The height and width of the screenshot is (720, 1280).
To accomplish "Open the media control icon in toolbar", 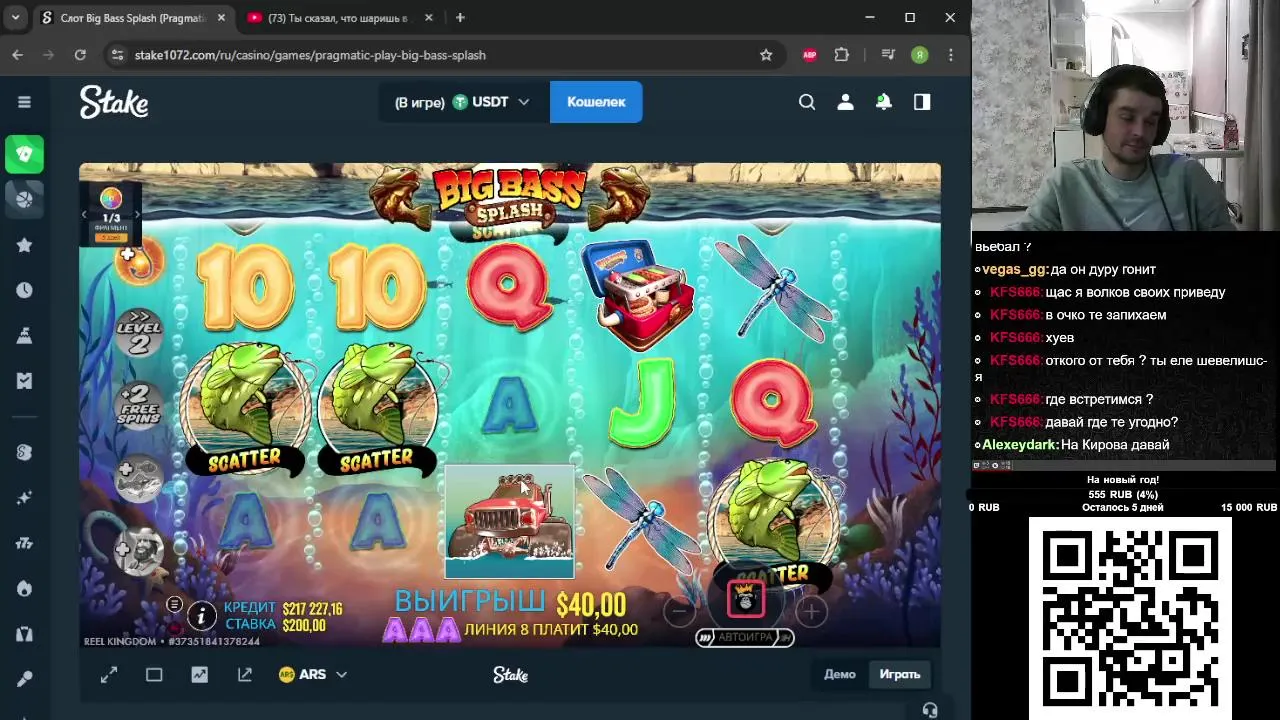I will pyautogui.click(x=887, y=55).
